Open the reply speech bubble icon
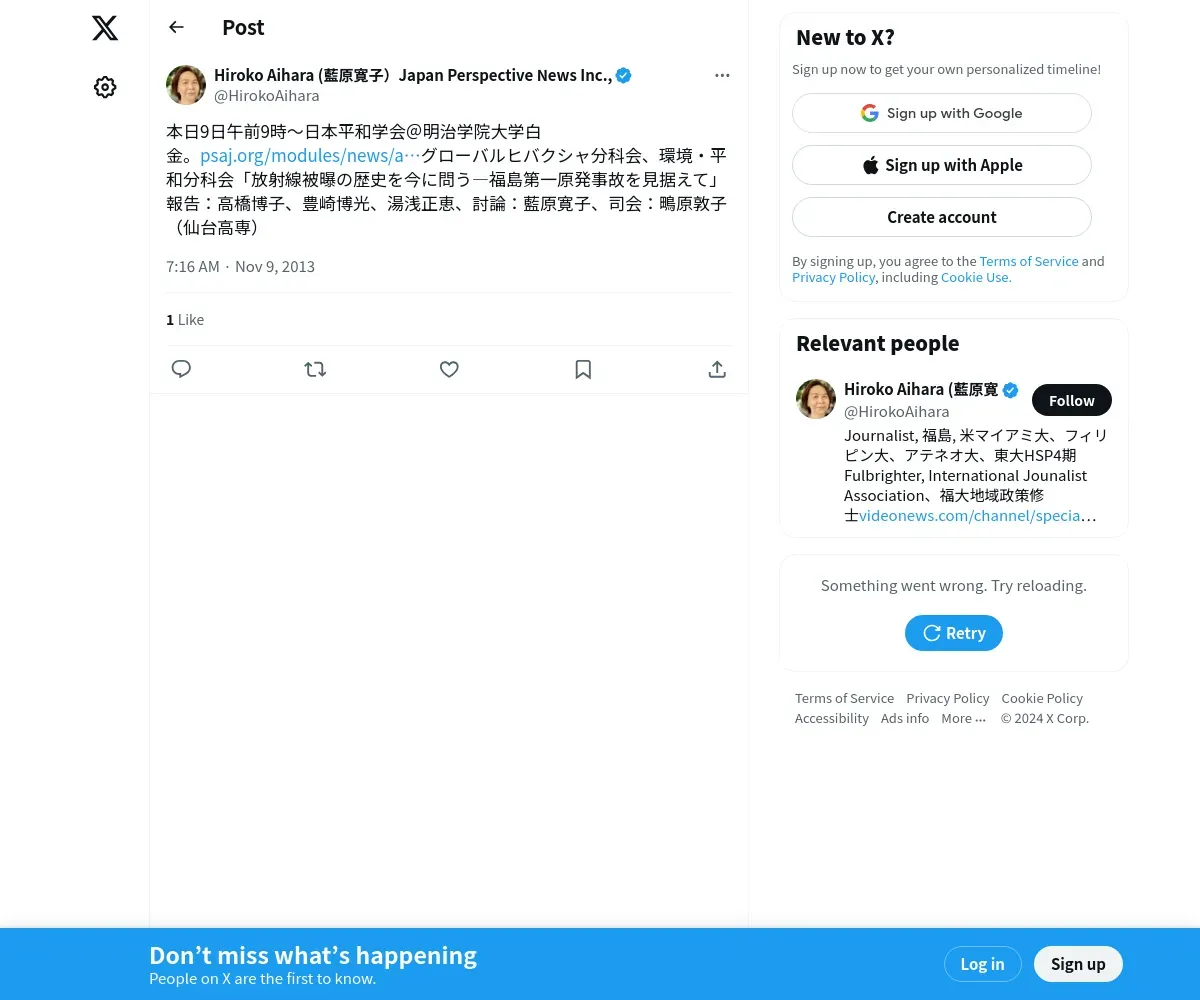 [x=181, y=369]
